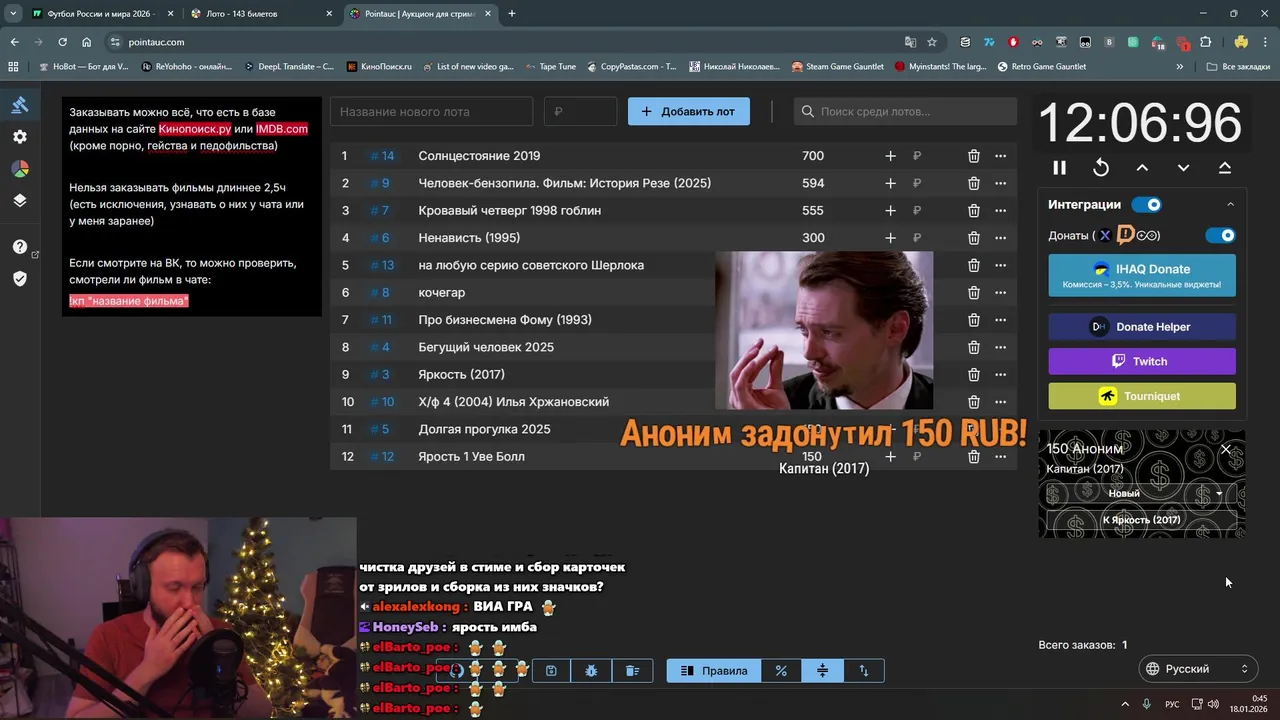Screen dimensions: 1280x720
Task: Switch to Лото - 143 билетов tab
Action: click(262, 14)
